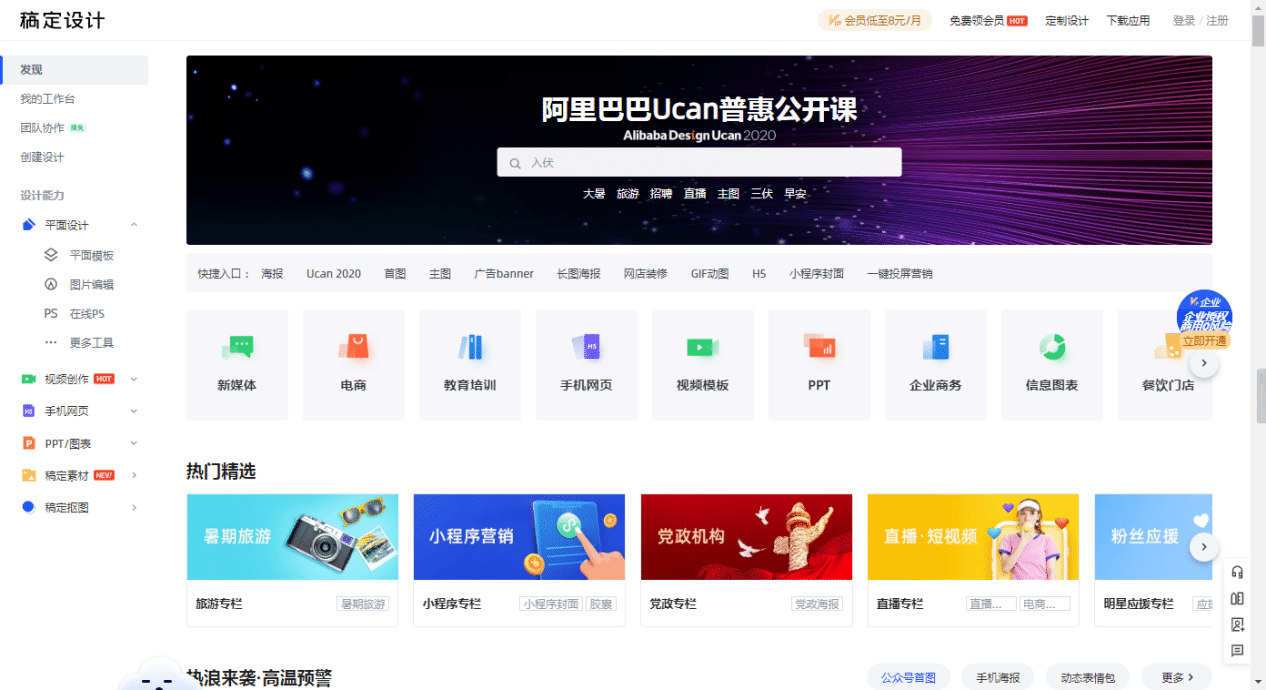Expand the 手机网页 sidebar chevron

(134, 411)
